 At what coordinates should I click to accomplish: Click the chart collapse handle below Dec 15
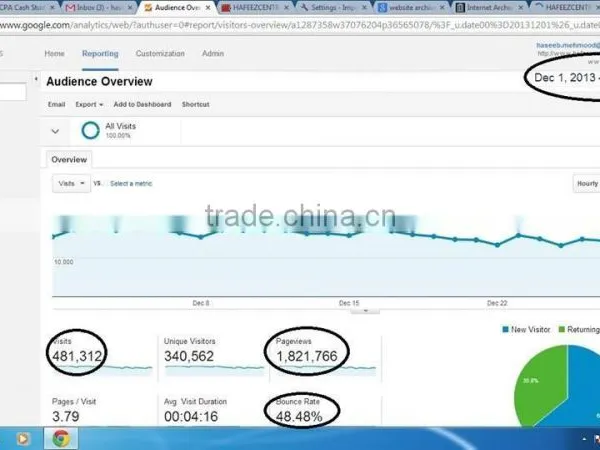365,311
